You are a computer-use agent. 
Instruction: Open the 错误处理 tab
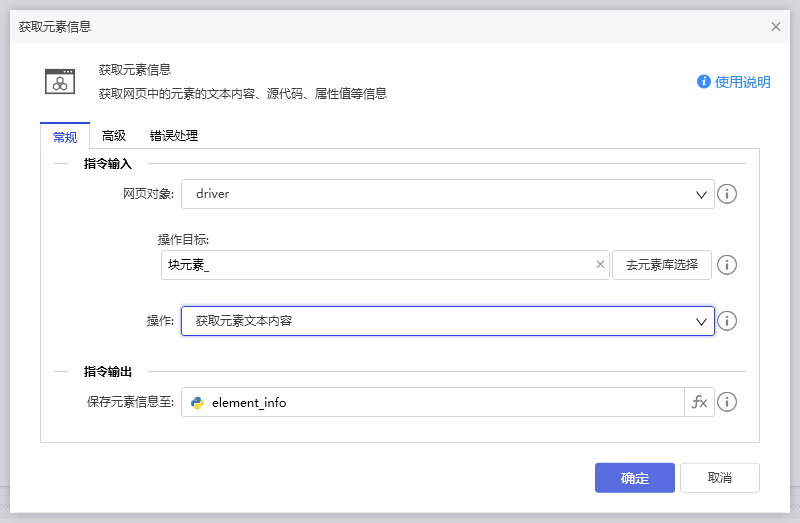pyautogui.click(x=174, y=136)
